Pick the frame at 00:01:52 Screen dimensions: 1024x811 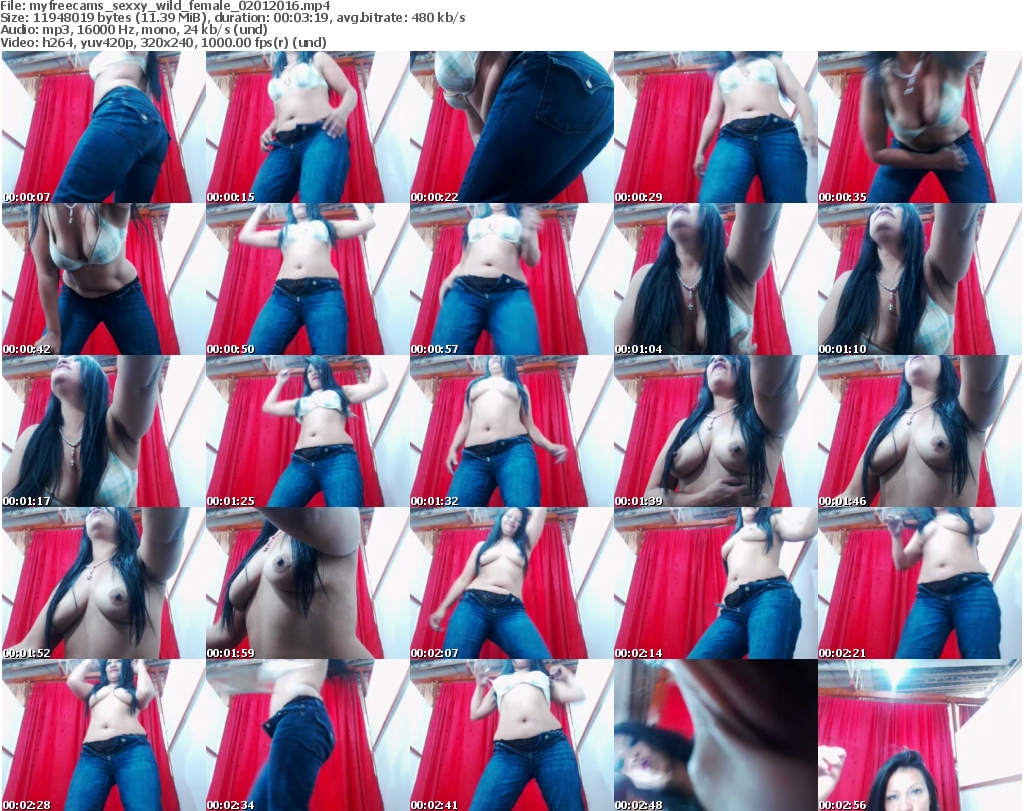[104, 583]
